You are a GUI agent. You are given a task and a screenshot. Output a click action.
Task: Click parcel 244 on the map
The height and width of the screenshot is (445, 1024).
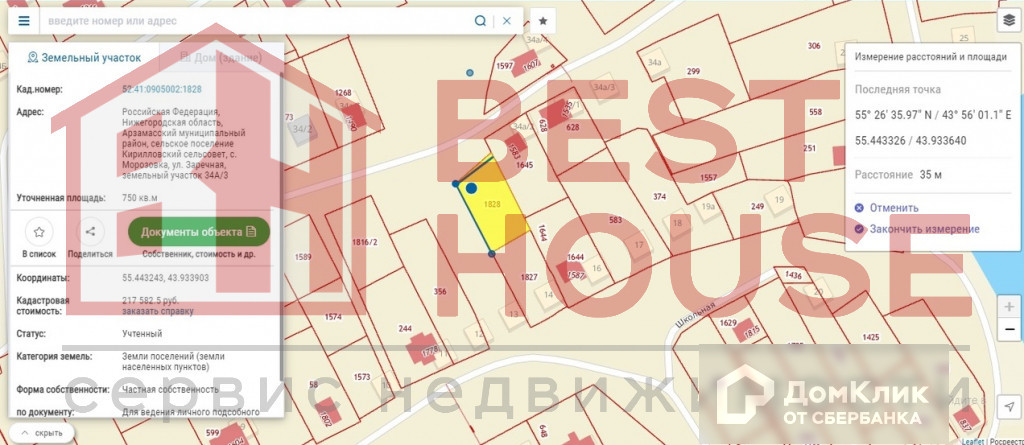coord(405,329)
